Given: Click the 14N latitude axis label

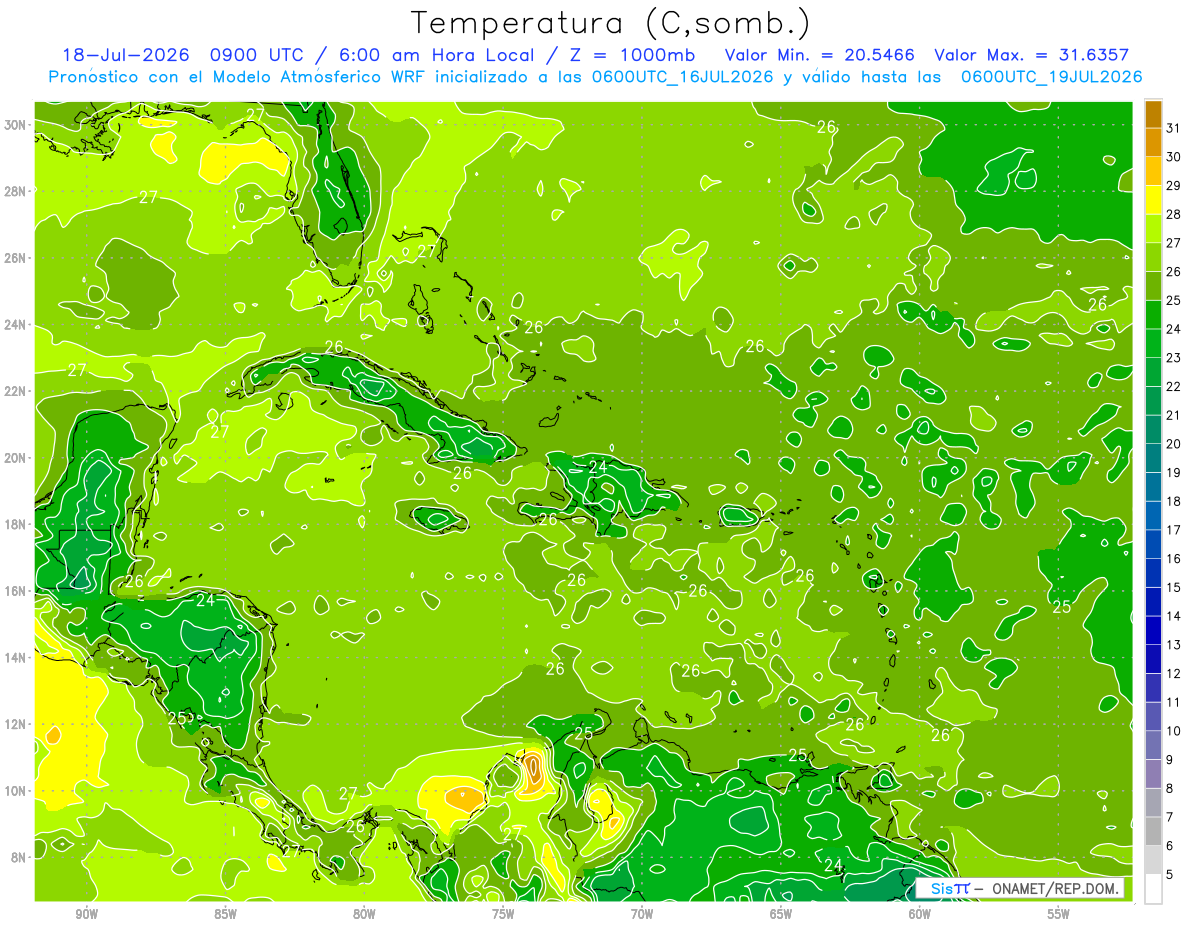Looking at the screenshot, I should click(15, 658).
